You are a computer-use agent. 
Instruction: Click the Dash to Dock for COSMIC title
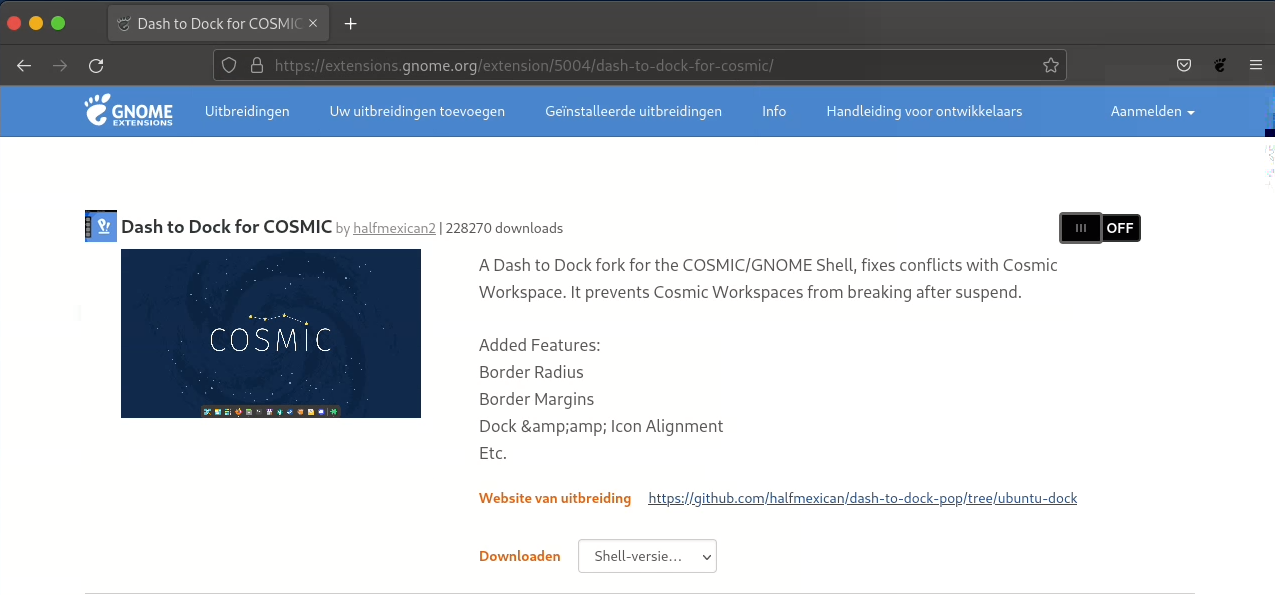tap(226, 227)
